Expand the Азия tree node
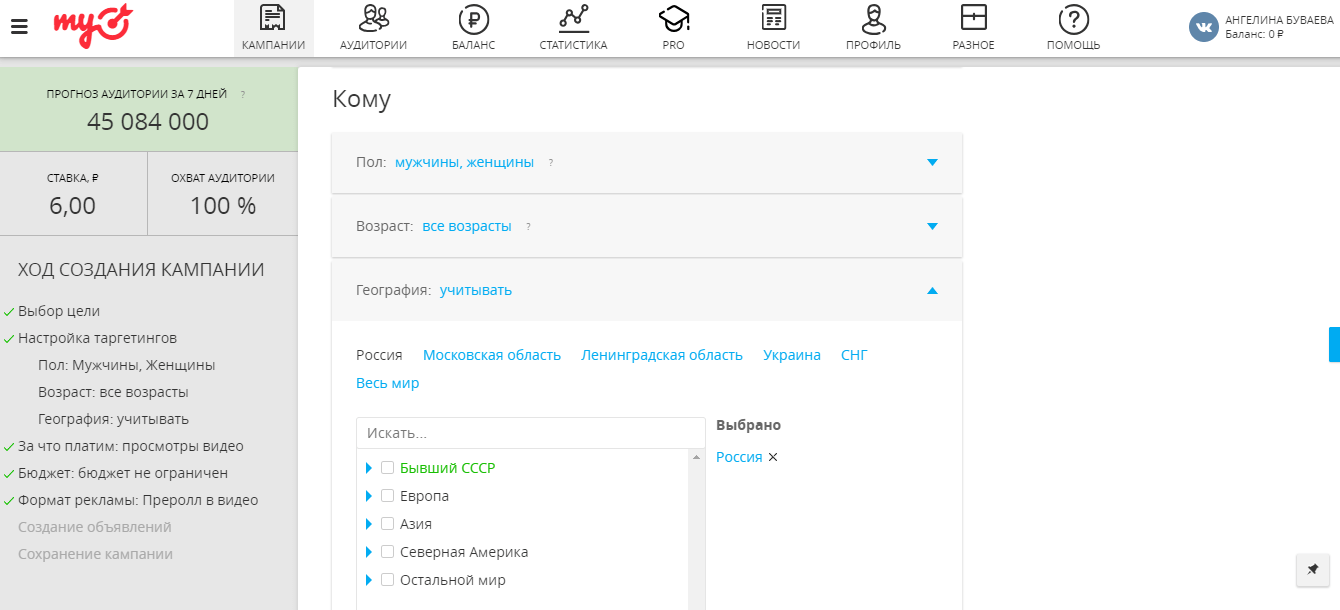The width and height of the screenshot is (1340, 610). pyautogui.click(x=369, y=524)
